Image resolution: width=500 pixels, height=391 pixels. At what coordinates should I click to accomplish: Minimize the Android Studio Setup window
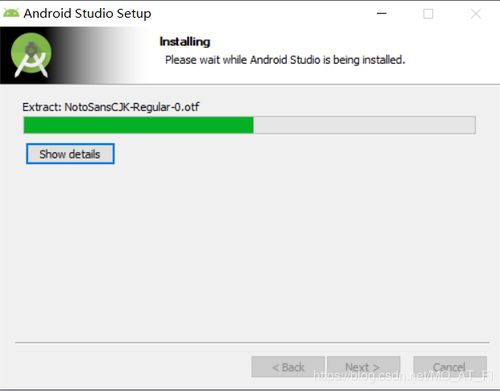pyautogui.click(x=381, y=13)
